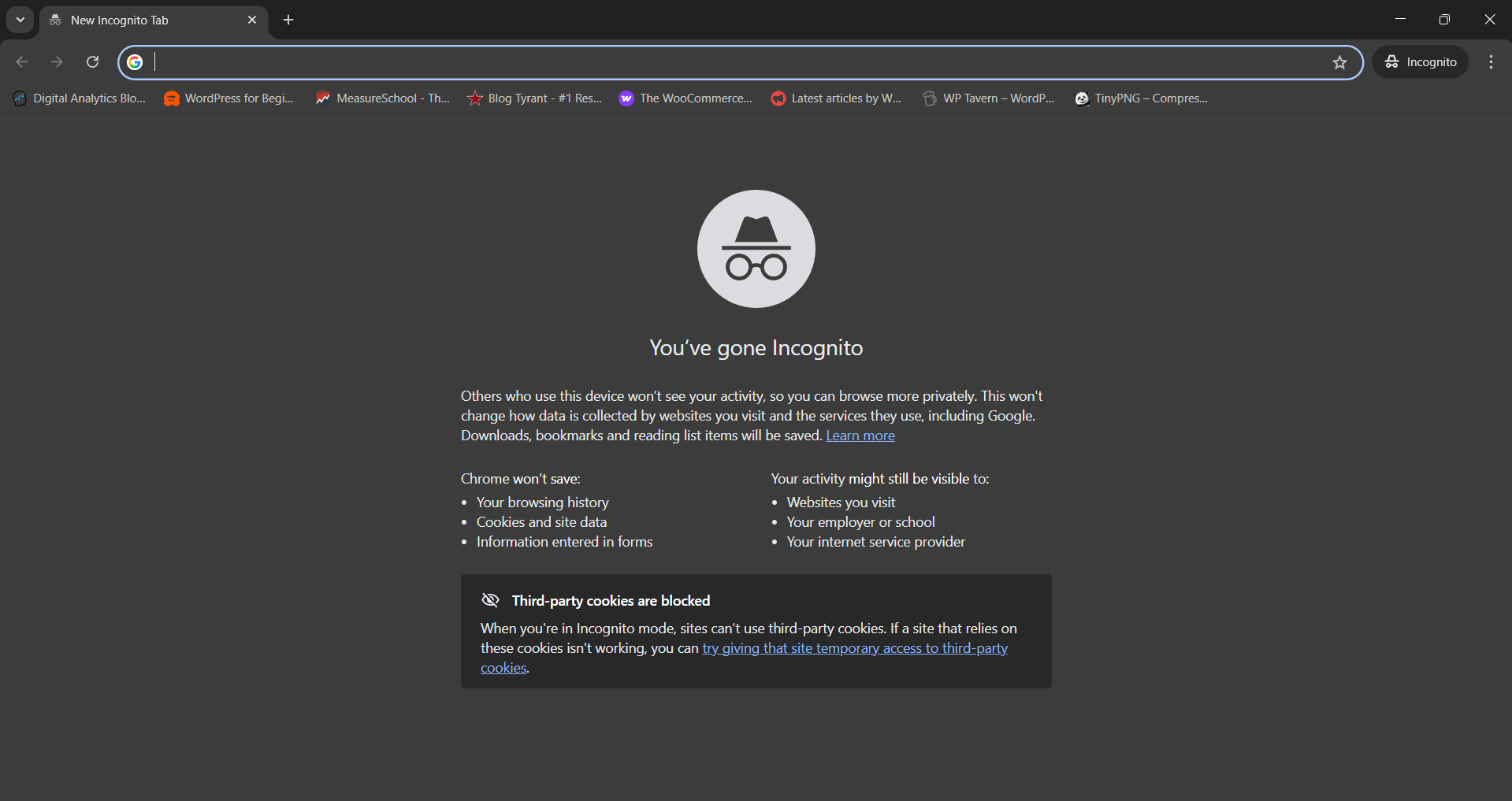Image resolution: width=1512 pixels, height=801 pixels.
Task: Click the WooCommerce favicon on the bookmarks bar
Action: pos(626,98)
